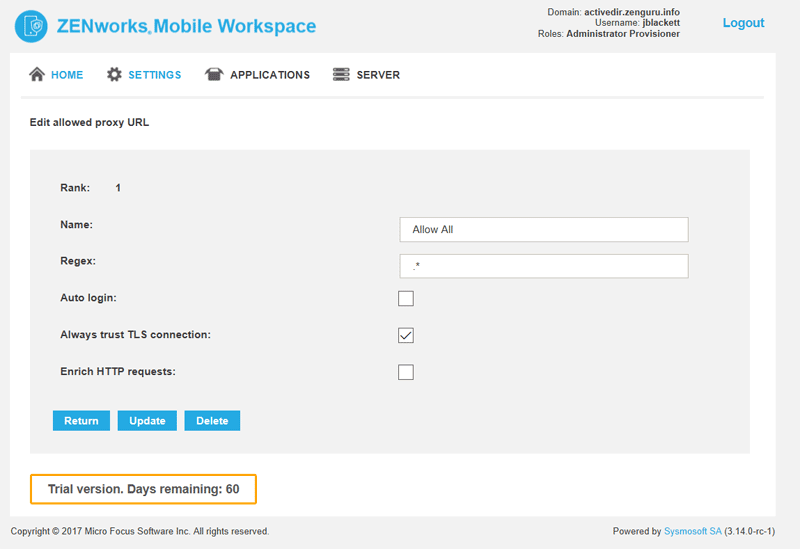Screen dimensions: 800x549
Task: Click the Rank value 1
Action: tap(118, 188)
